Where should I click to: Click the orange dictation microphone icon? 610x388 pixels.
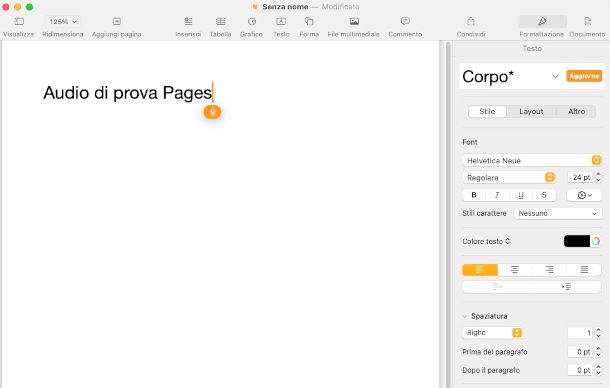click(212, 112)
